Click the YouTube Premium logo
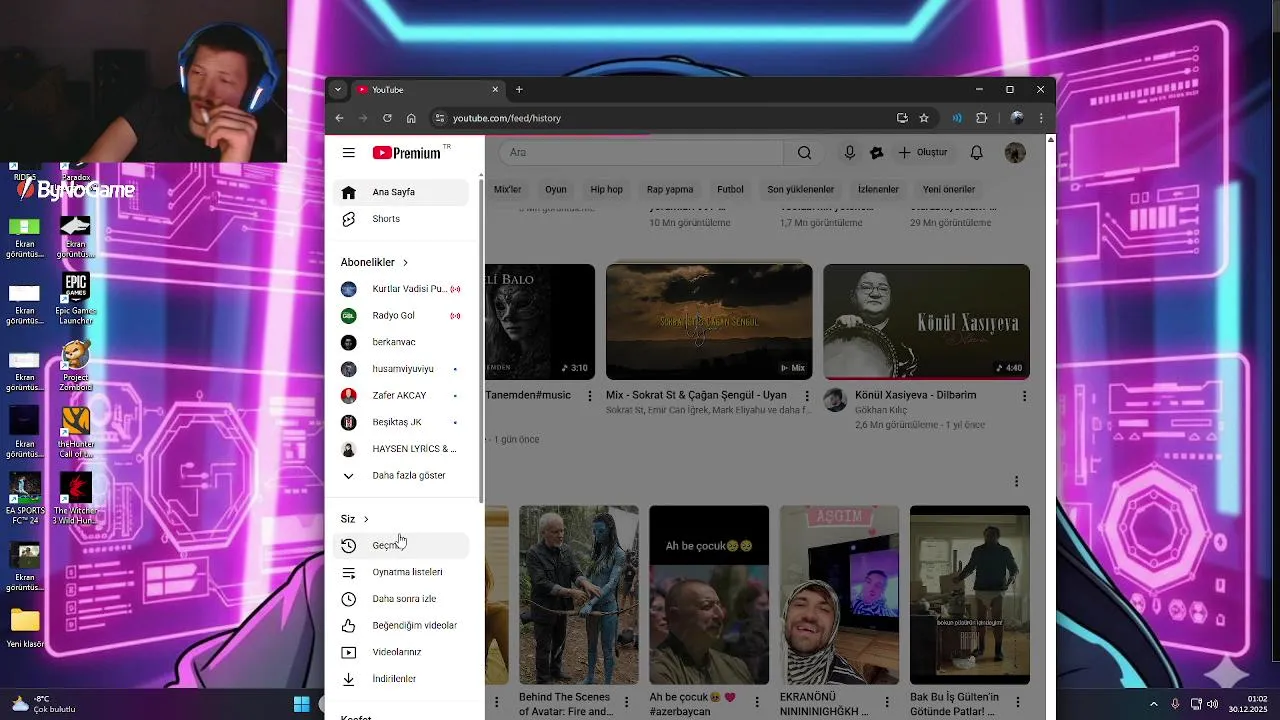 click(x=407, y=153)
